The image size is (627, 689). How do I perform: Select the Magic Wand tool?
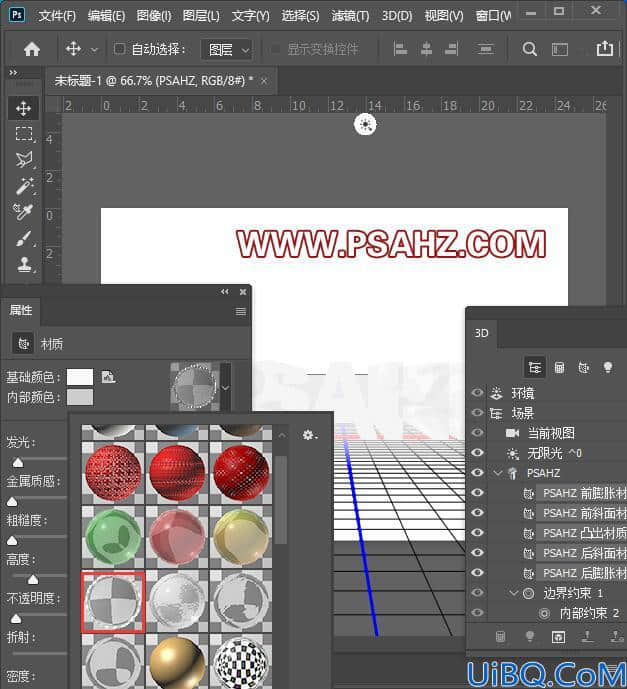24,186
